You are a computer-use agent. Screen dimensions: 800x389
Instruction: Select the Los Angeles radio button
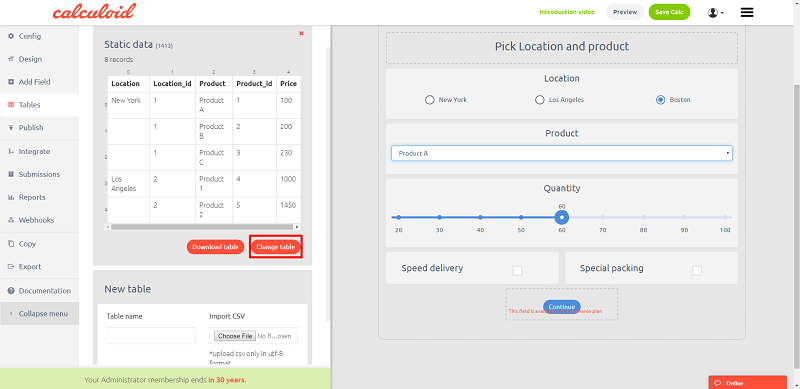[539, 100]
